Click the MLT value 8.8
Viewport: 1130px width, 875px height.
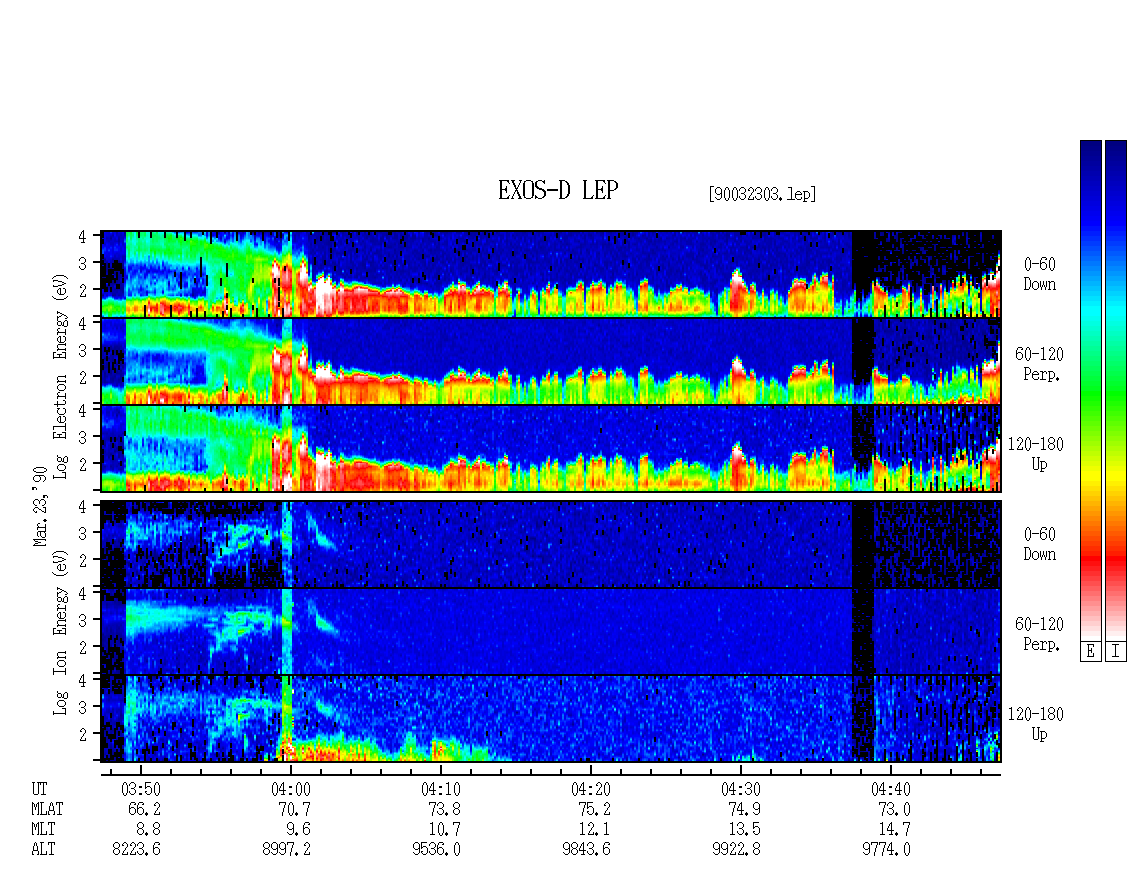coord(148,830)
